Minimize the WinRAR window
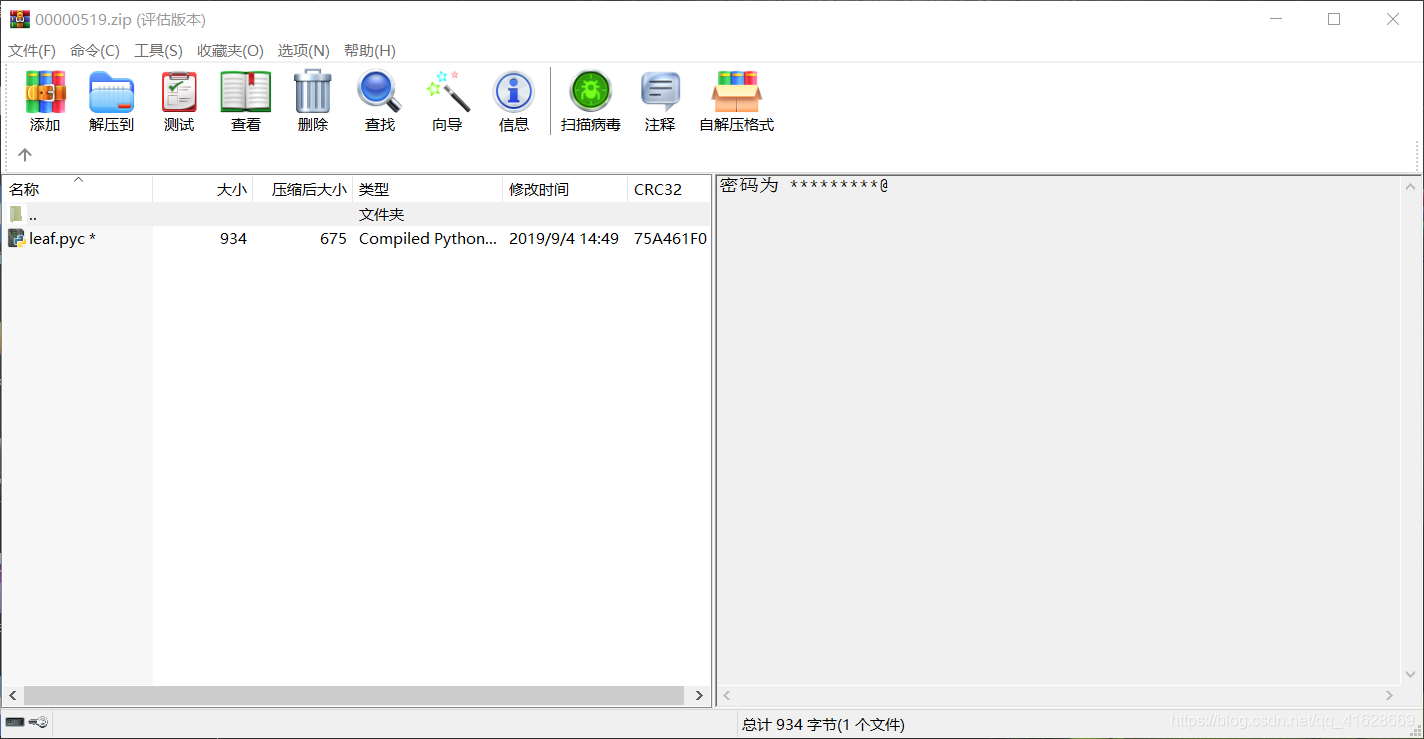This screenshot has width=1424, height=739. click(x=1274, y=19)
